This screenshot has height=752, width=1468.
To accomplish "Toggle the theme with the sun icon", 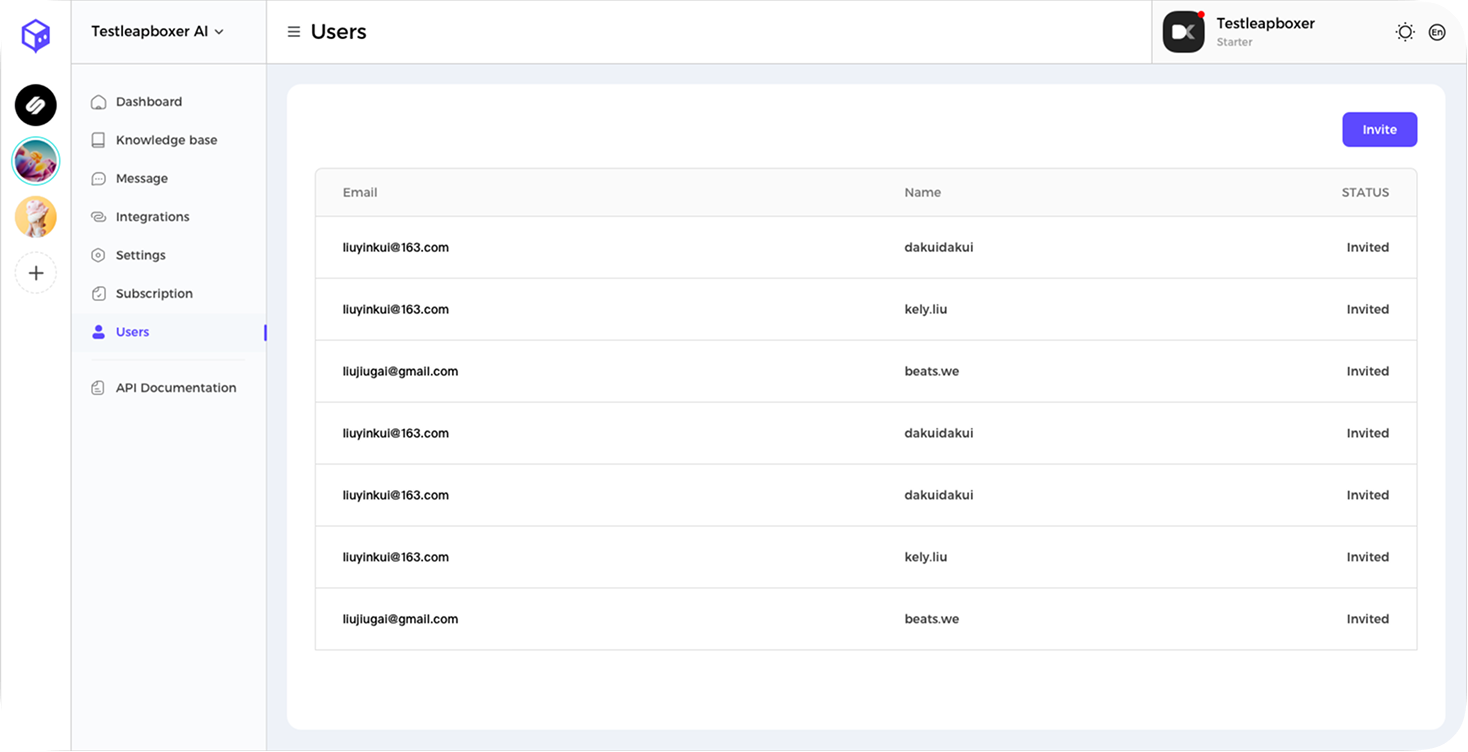I will point(1404,31).
